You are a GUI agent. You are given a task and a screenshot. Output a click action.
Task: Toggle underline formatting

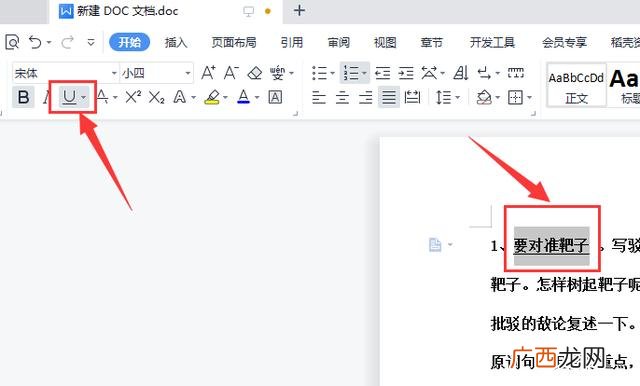click(69, 97)
